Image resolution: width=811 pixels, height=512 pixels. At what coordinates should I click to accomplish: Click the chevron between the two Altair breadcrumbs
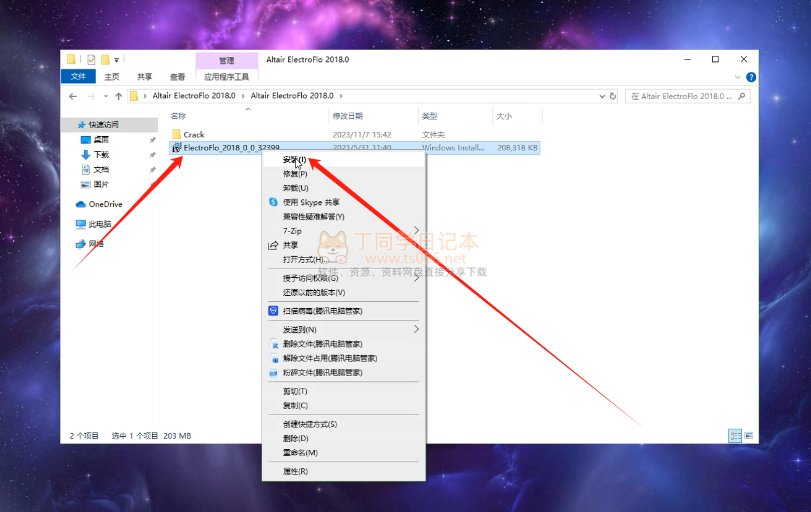click(x=243, y=96)
